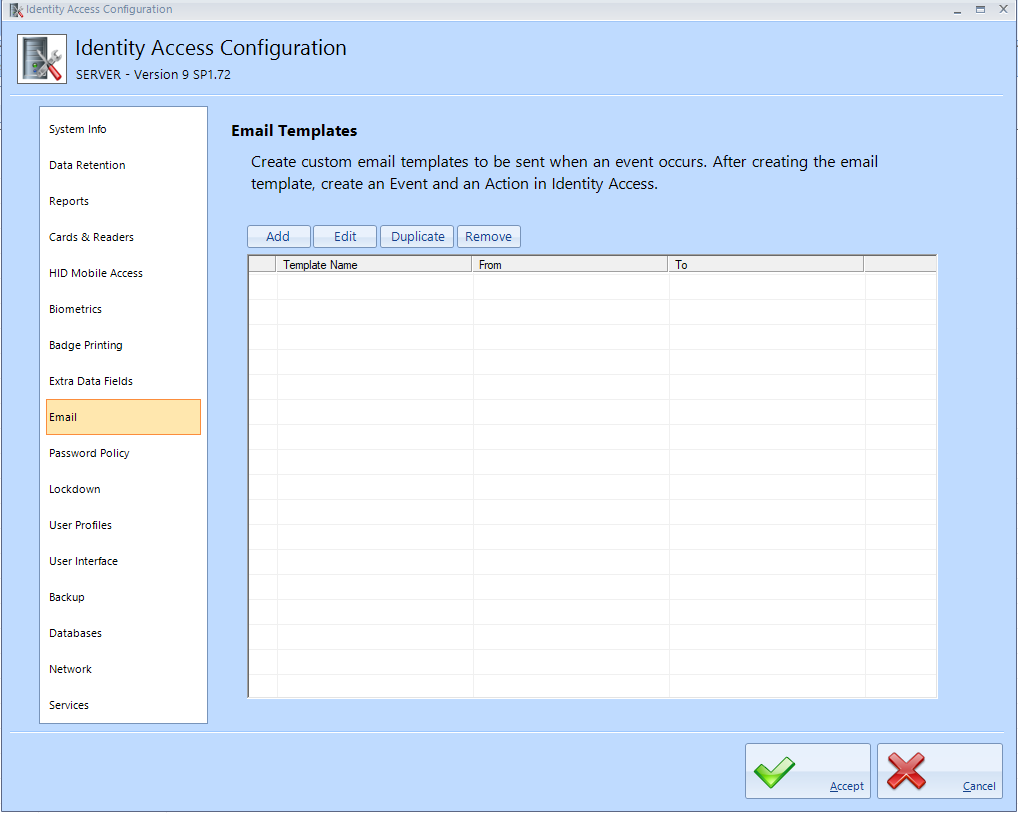Click the Remove template button

[488, 236]
